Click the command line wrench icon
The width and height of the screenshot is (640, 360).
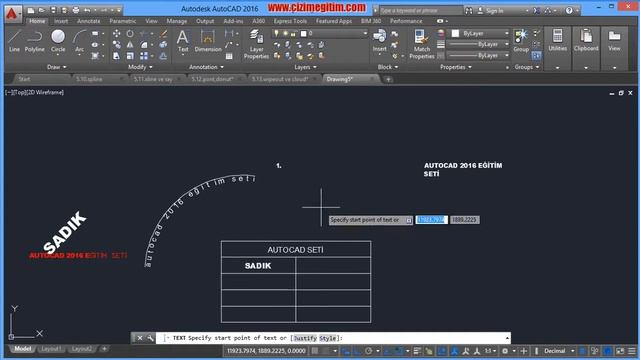point(150,338)
